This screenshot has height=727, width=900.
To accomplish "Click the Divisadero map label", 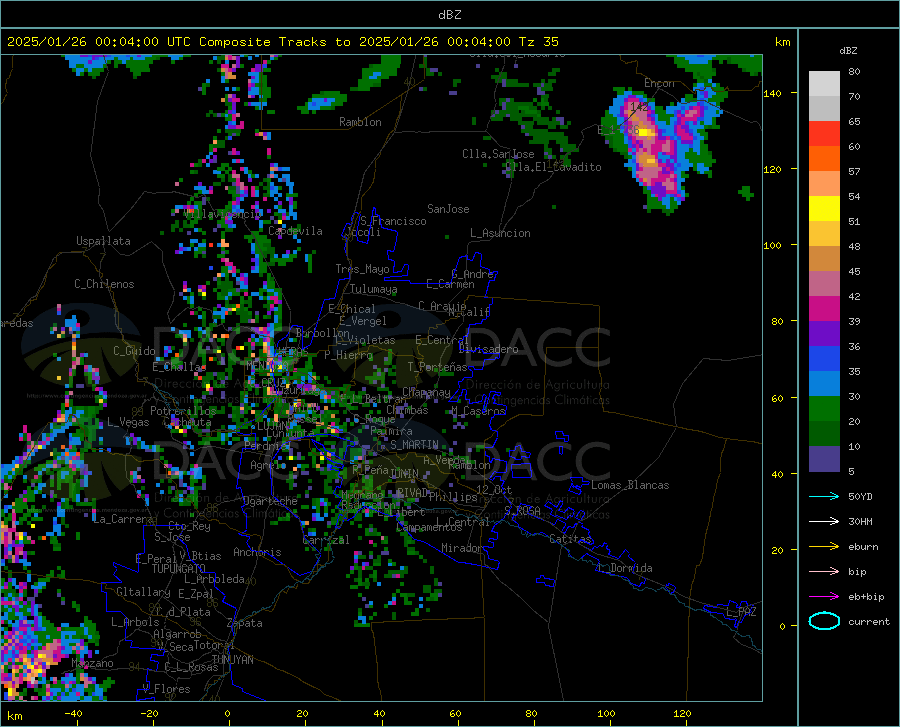I will (x=488, y=349).
